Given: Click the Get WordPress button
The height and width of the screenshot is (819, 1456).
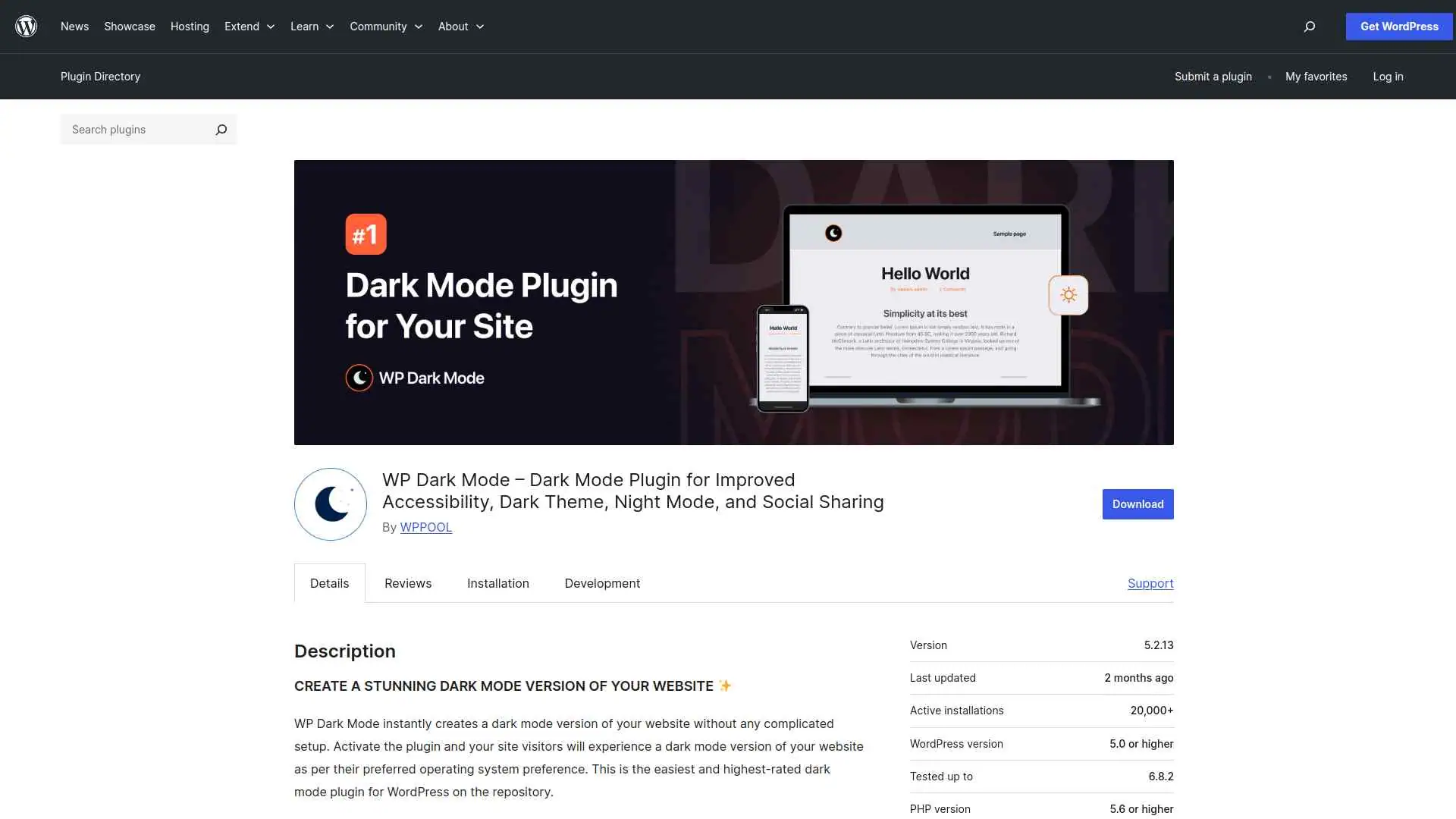Looking at the screenshot, I should (x=1398, y=27).
